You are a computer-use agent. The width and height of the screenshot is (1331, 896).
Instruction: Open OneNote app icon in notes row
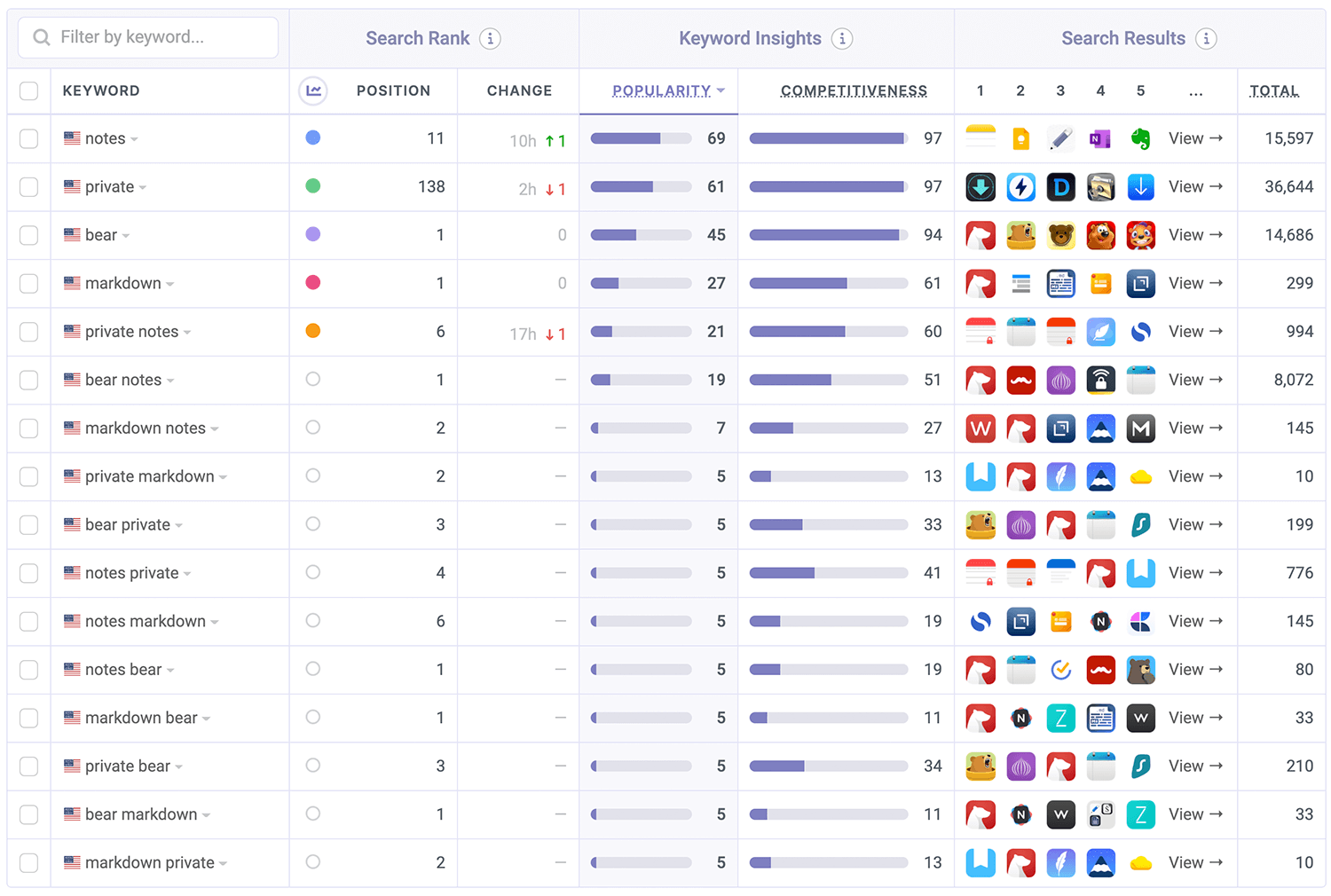[1100, 138]
